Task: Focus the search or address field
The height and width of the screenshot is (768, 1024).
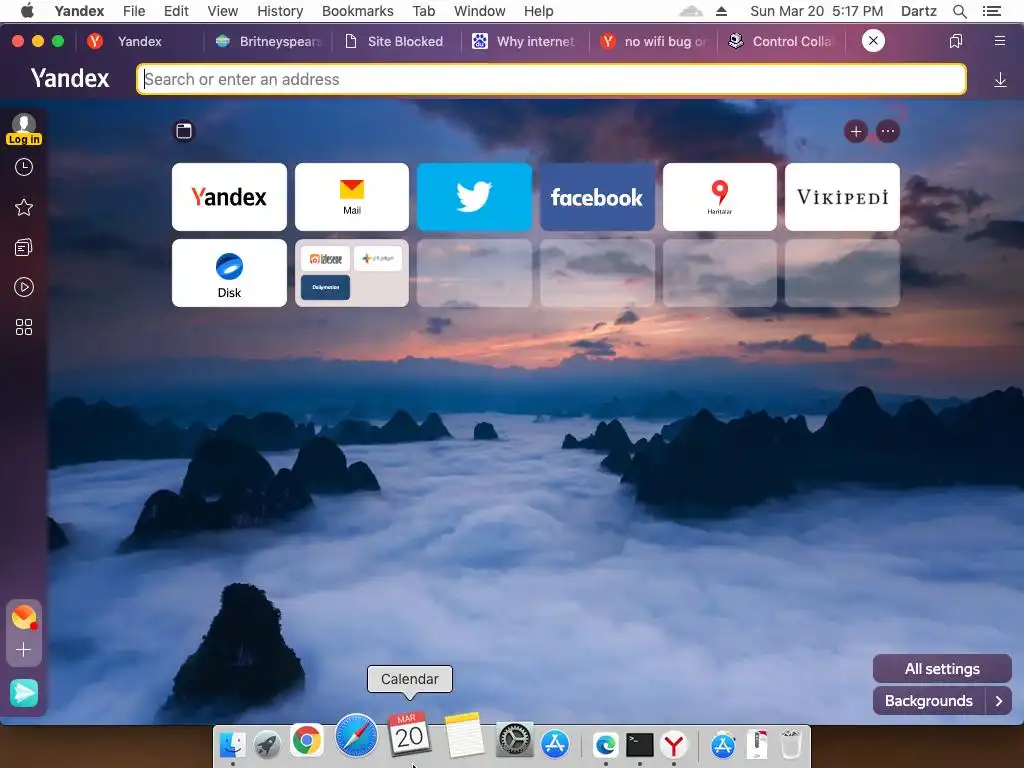Action: click(551, 80)
